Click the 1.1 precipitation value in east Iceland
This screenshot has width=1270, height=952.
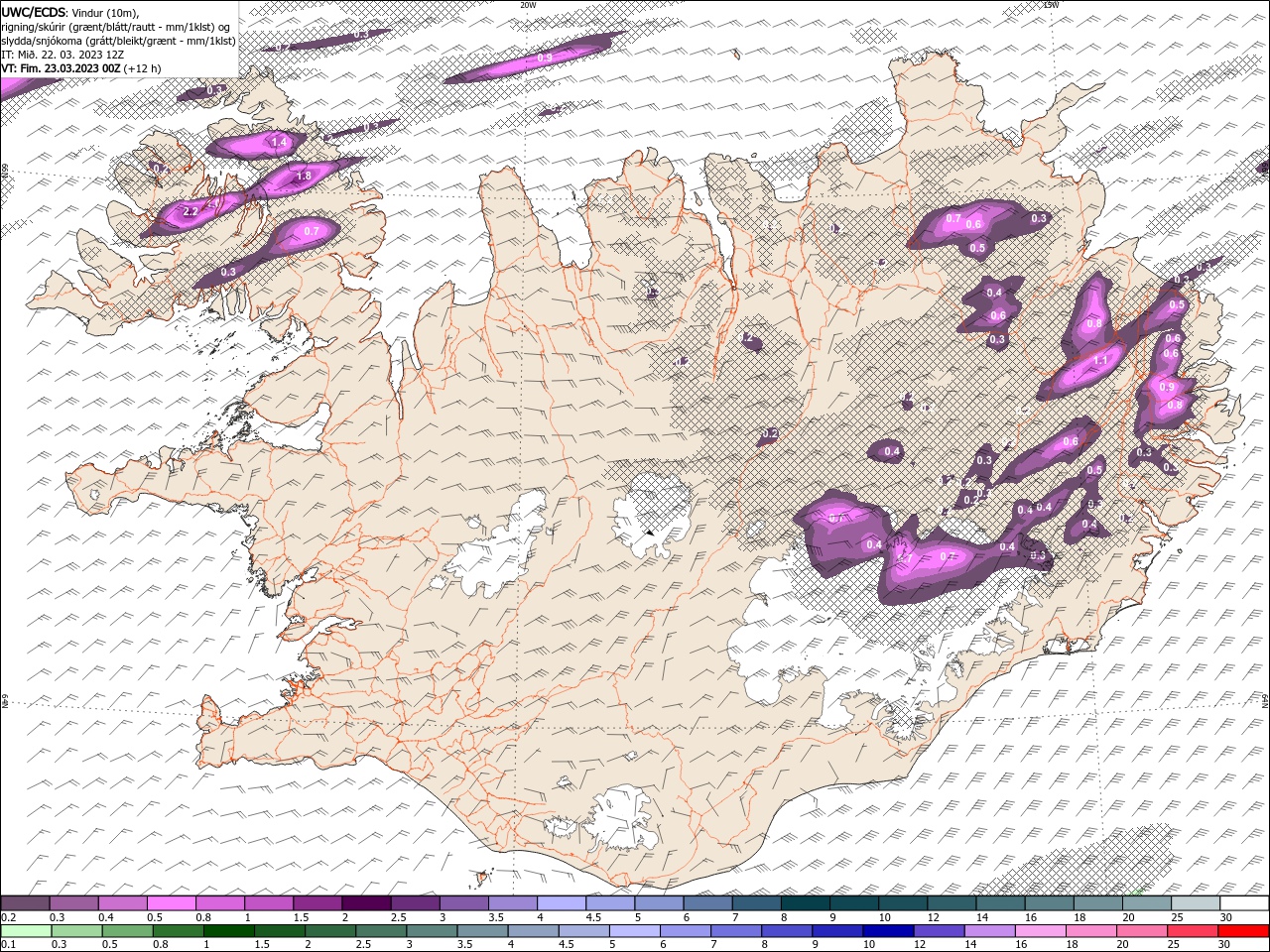click(1100, 361)
